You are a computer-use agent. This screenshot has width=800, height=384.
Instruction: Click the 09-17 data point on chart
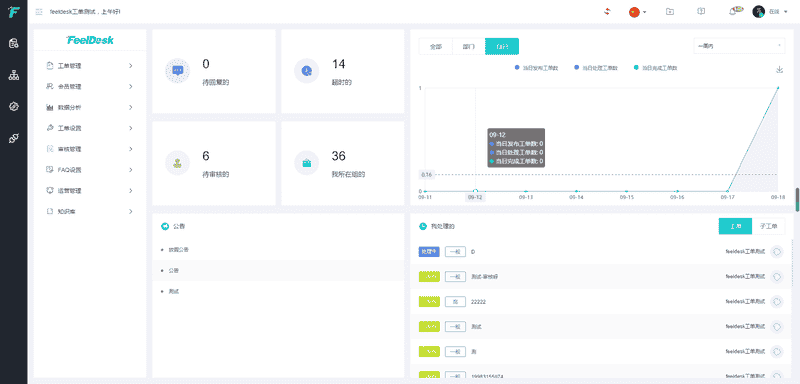click(x=727, y=191)
